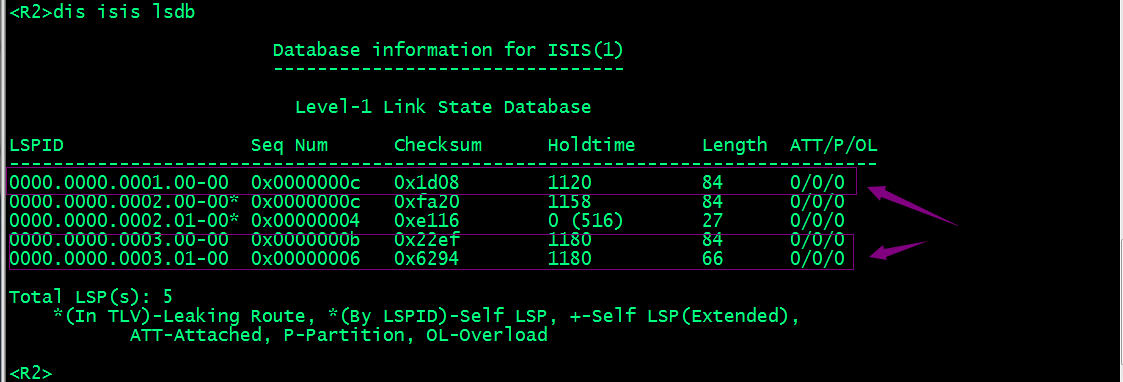Select LSPID 0000.0000.0001.00-00
The image size is (1123, 382).
119,183
